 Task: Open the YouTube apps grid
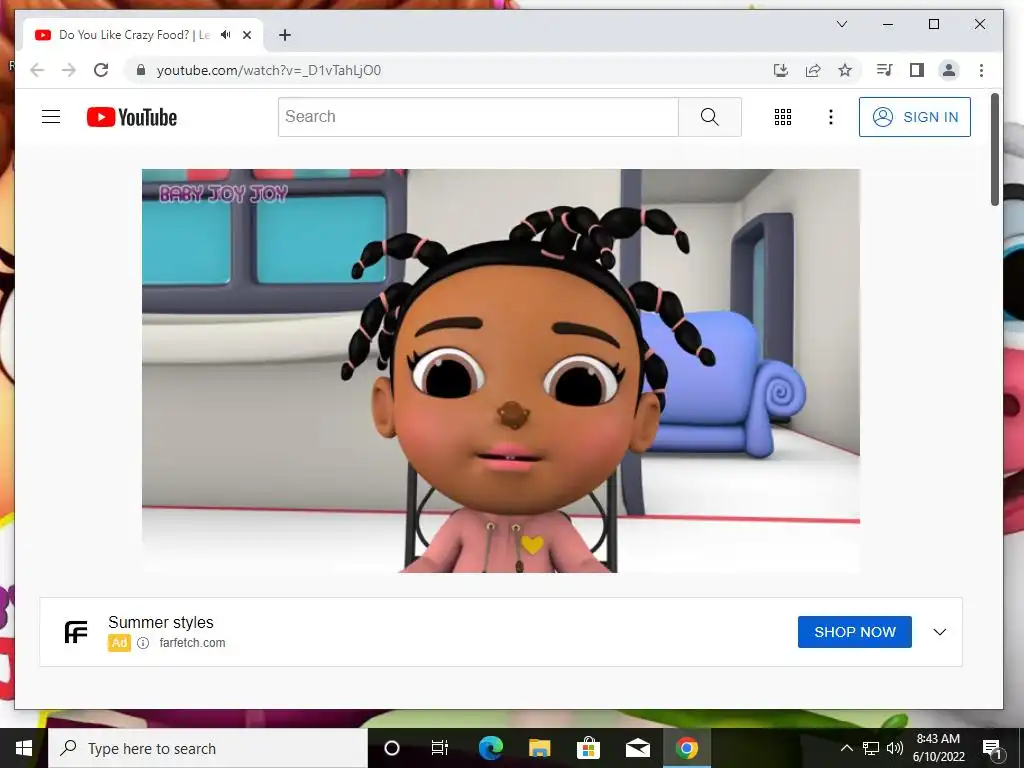click(x=782, y=117)
